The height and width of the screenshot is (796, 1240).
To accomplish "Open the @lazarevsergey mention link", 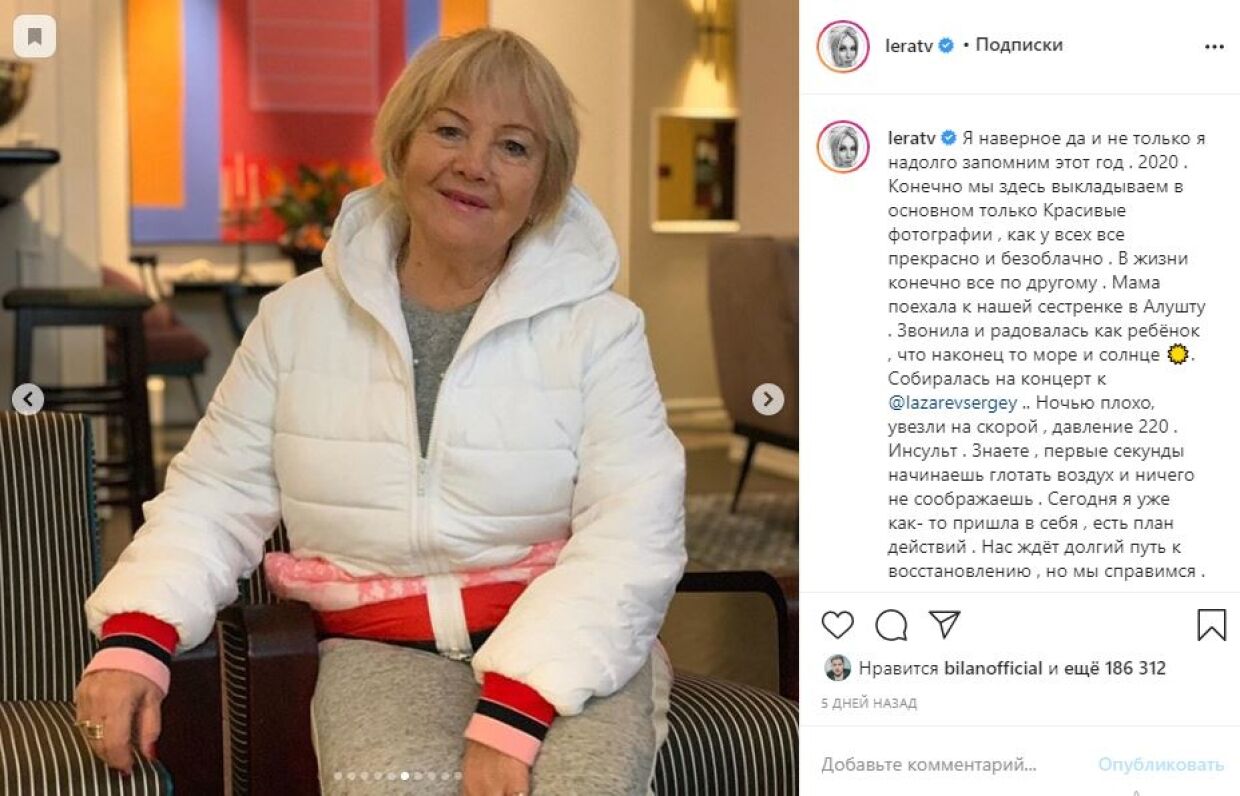I will (952, 403).
